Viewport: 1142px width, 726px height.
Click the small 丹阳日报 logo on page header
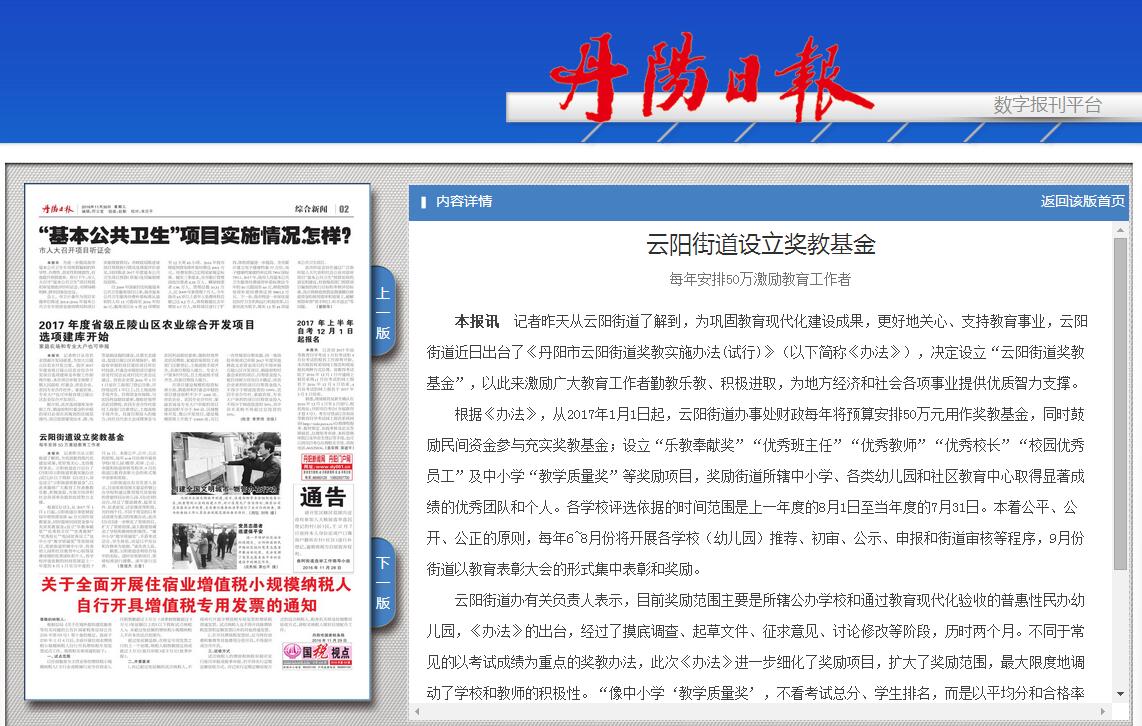(57, 209)
